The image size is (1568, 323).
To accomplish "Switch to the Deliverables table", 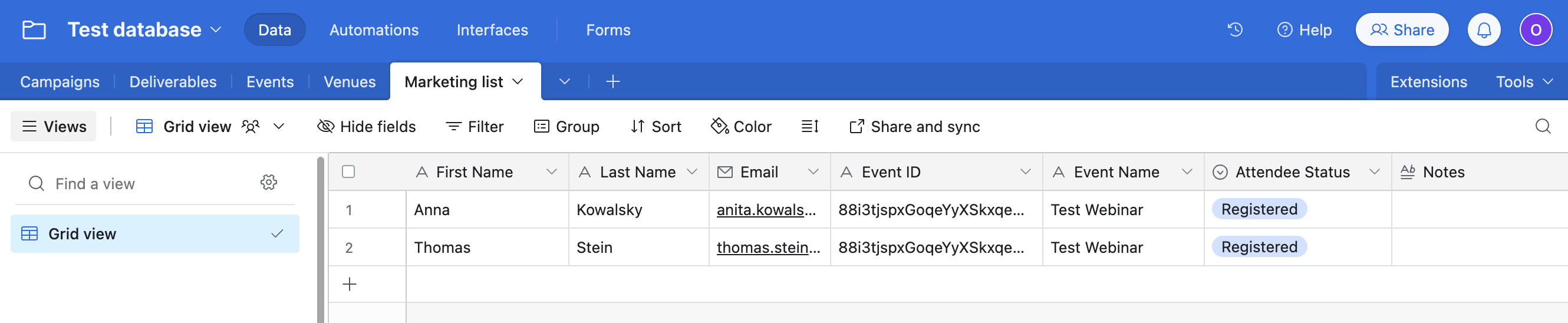I will pyautogui.click(x=173, y=81).
